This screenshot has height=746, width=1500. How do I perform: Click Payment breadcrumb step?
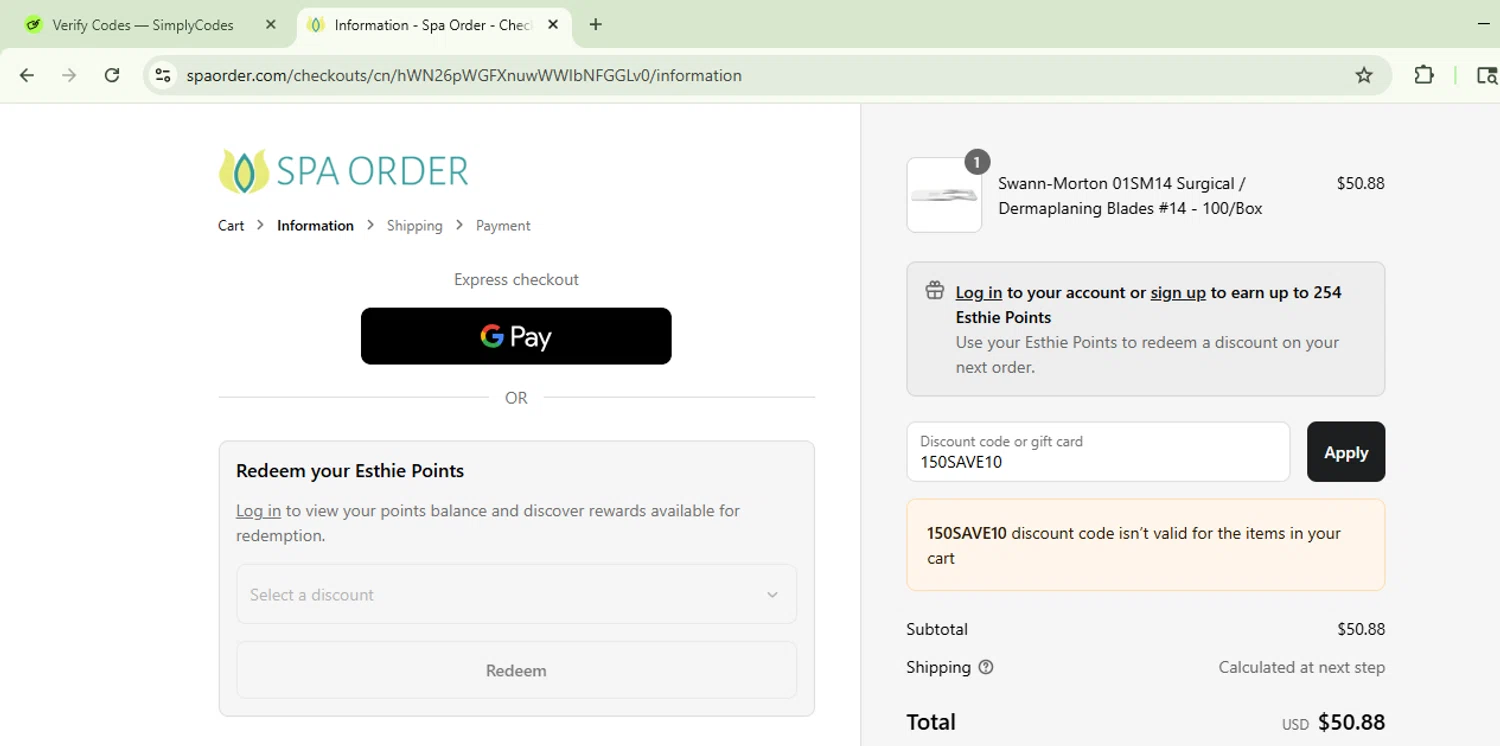coord(503,225)
